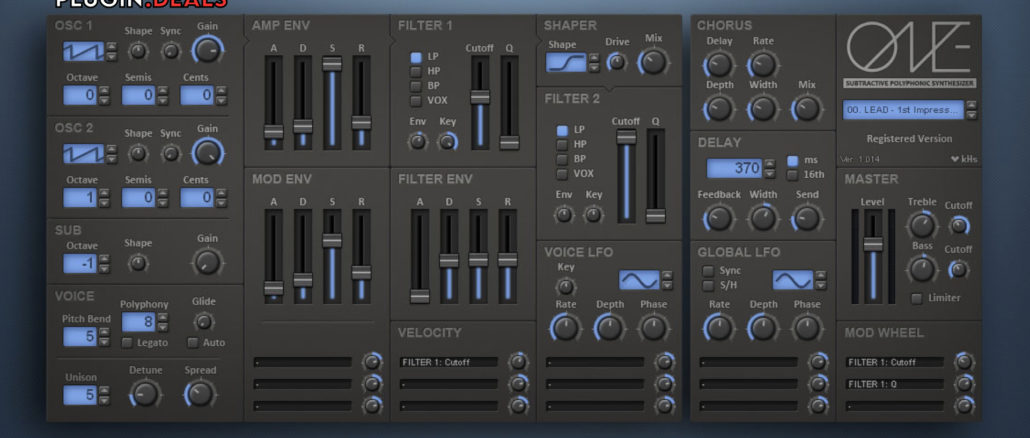Select the Filter 2 HP mode
The width and height of the screenshot is (1030, 438).
click(x=562, y=144)
